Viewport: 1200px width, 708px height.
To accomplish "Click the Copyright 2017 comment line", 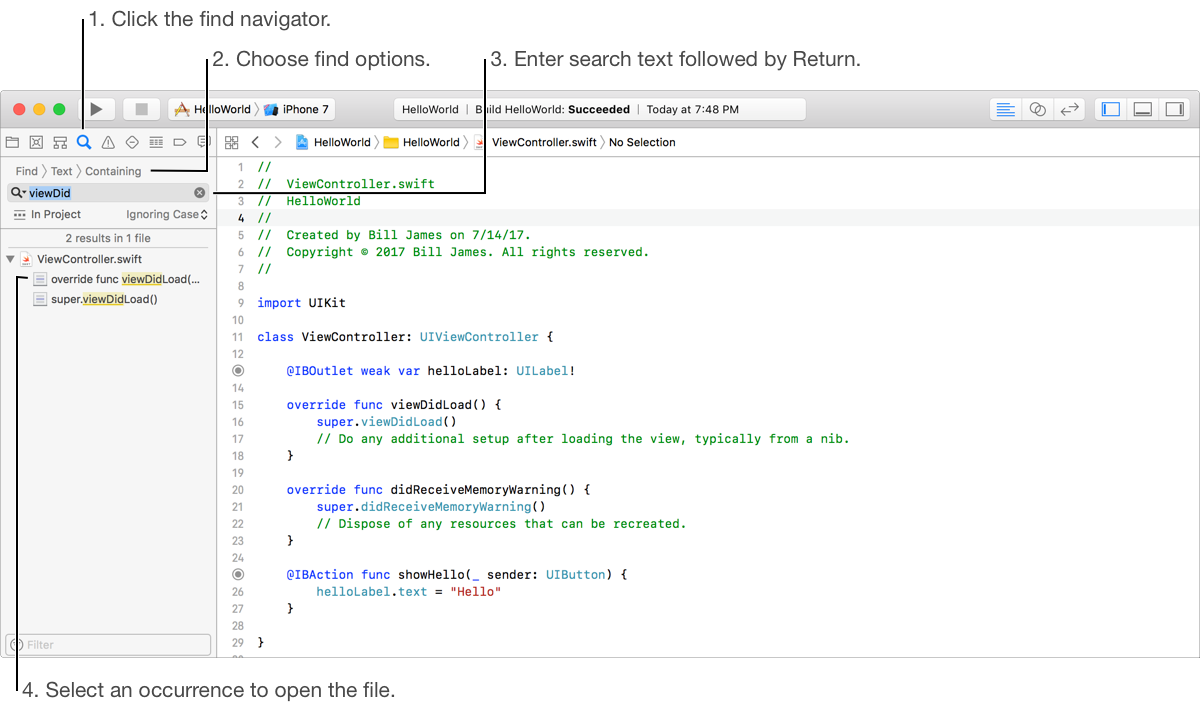I will (x=453, y=252).
